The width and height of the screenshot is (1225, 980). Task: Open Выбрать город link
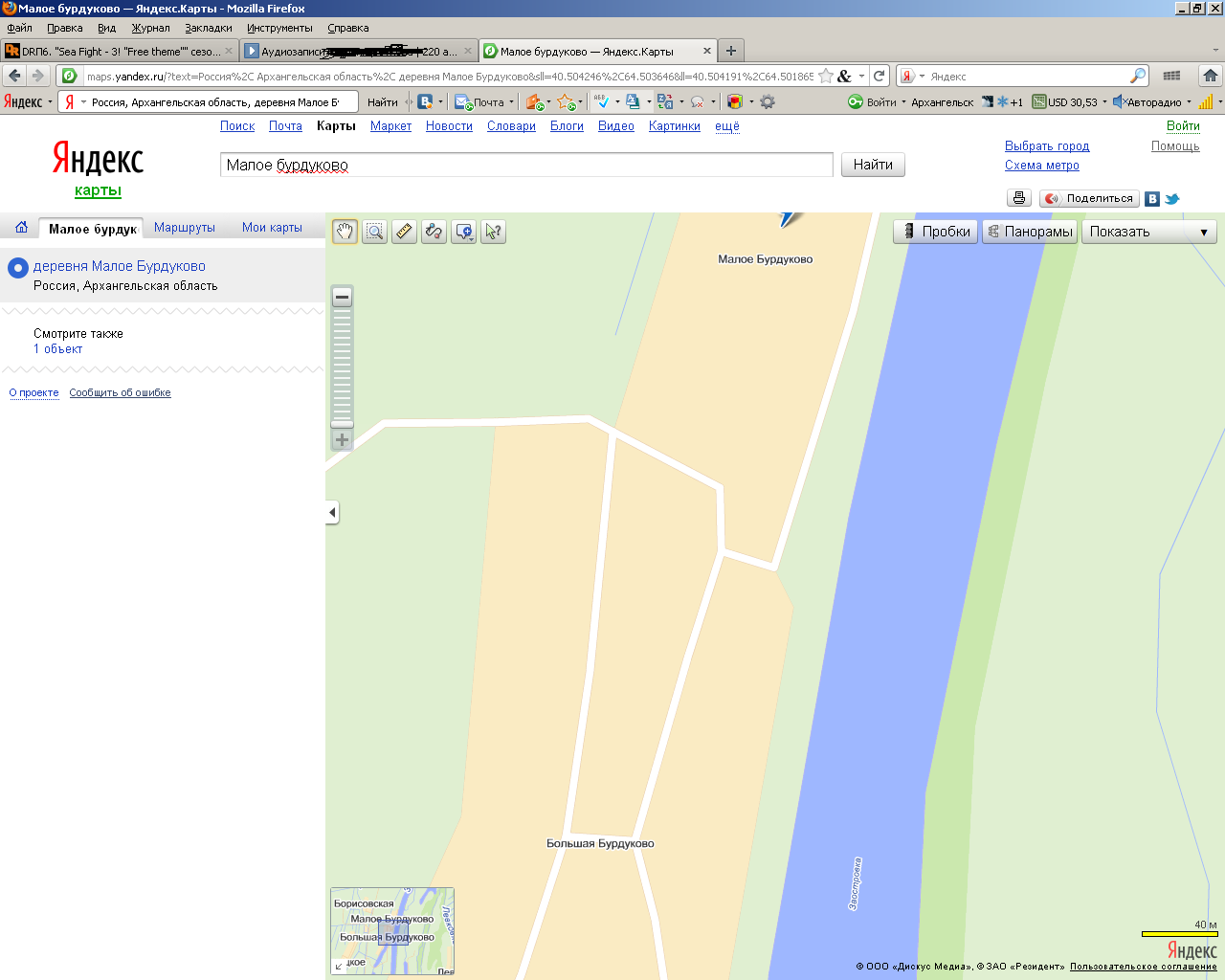pos(1047,146)
